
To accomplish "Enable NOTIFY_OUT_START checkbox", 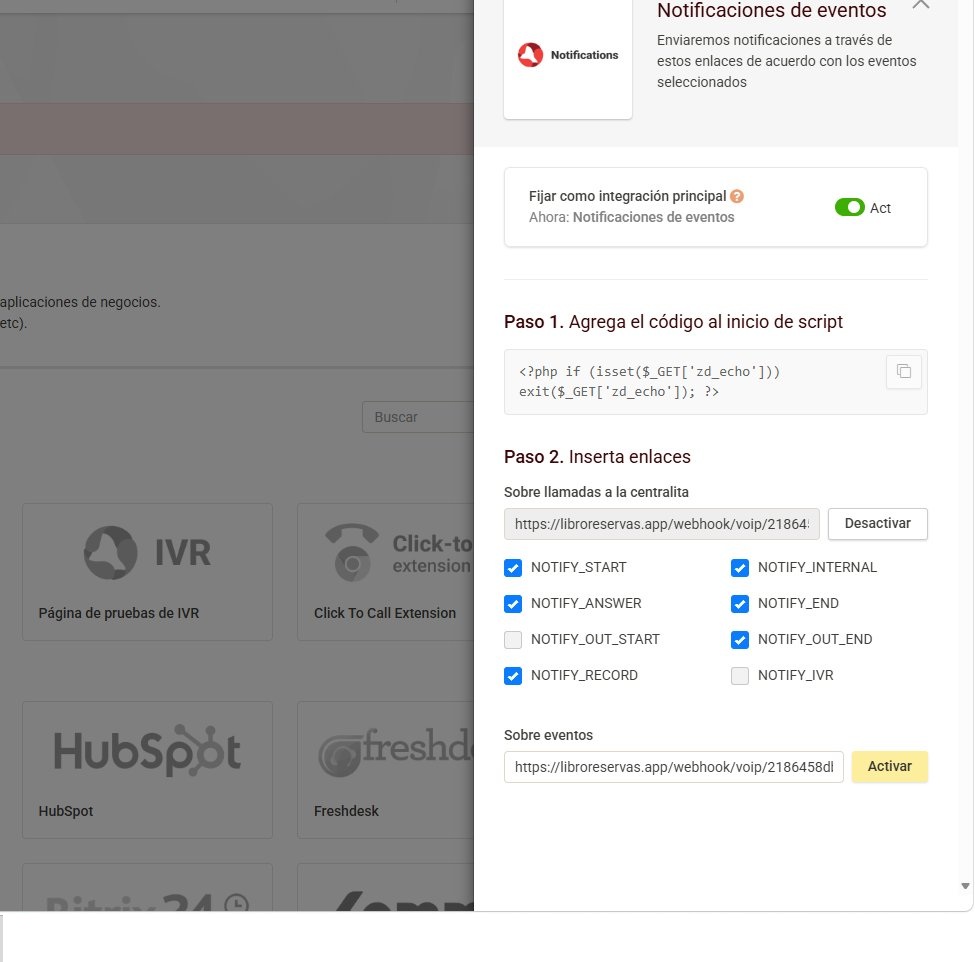I will coord(513,640).
